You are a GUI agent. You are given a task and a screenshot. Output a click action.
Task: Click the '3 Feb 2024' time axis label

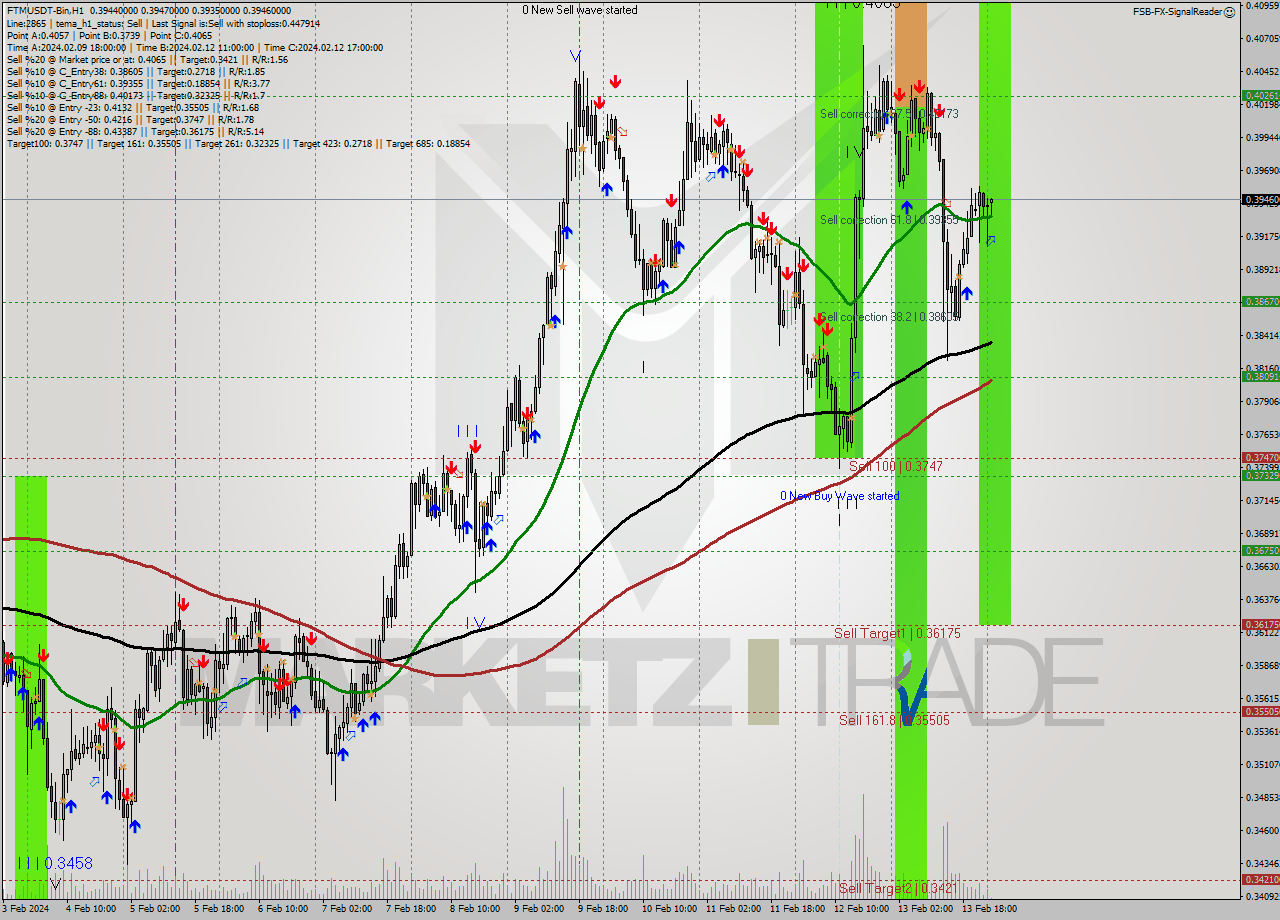tap(26, 909)
